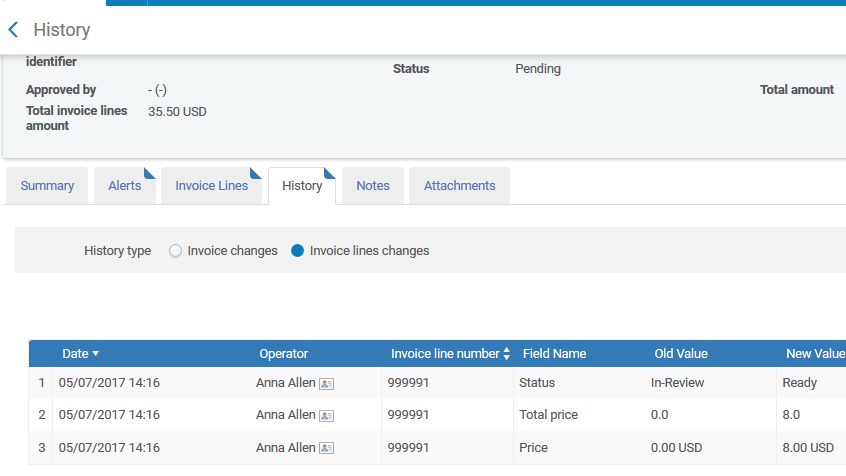846x476 pixels.
Task: Select Invoice lines changes history type
Action: tap(297, 251)
